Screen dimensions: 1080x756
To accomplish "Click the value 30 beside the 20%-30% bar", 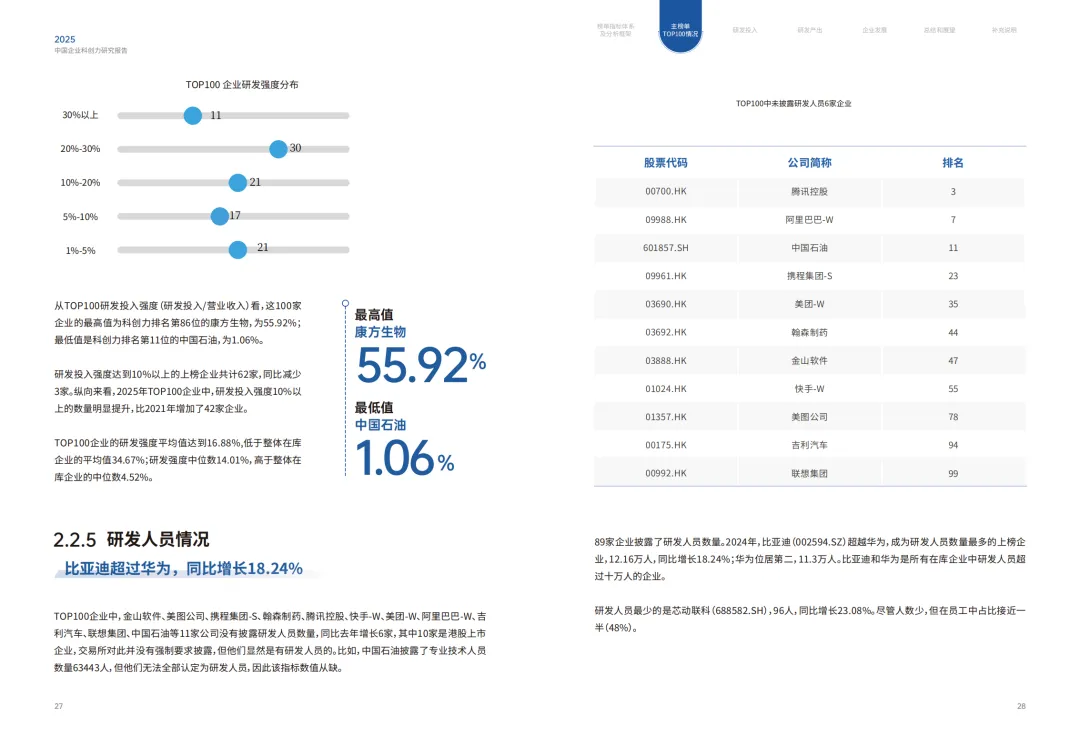I will [x=295, y=148].
